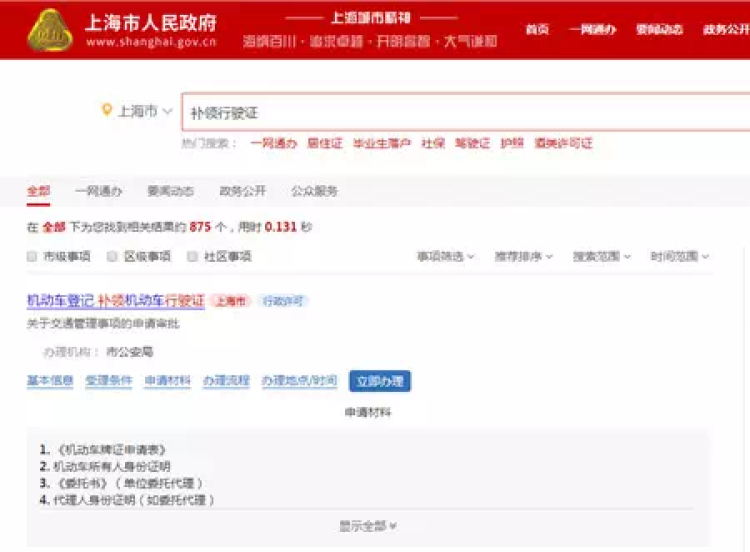
Task: Open result 机动车登记 补领机动车行驶证
Action: (x=116, y=301)
